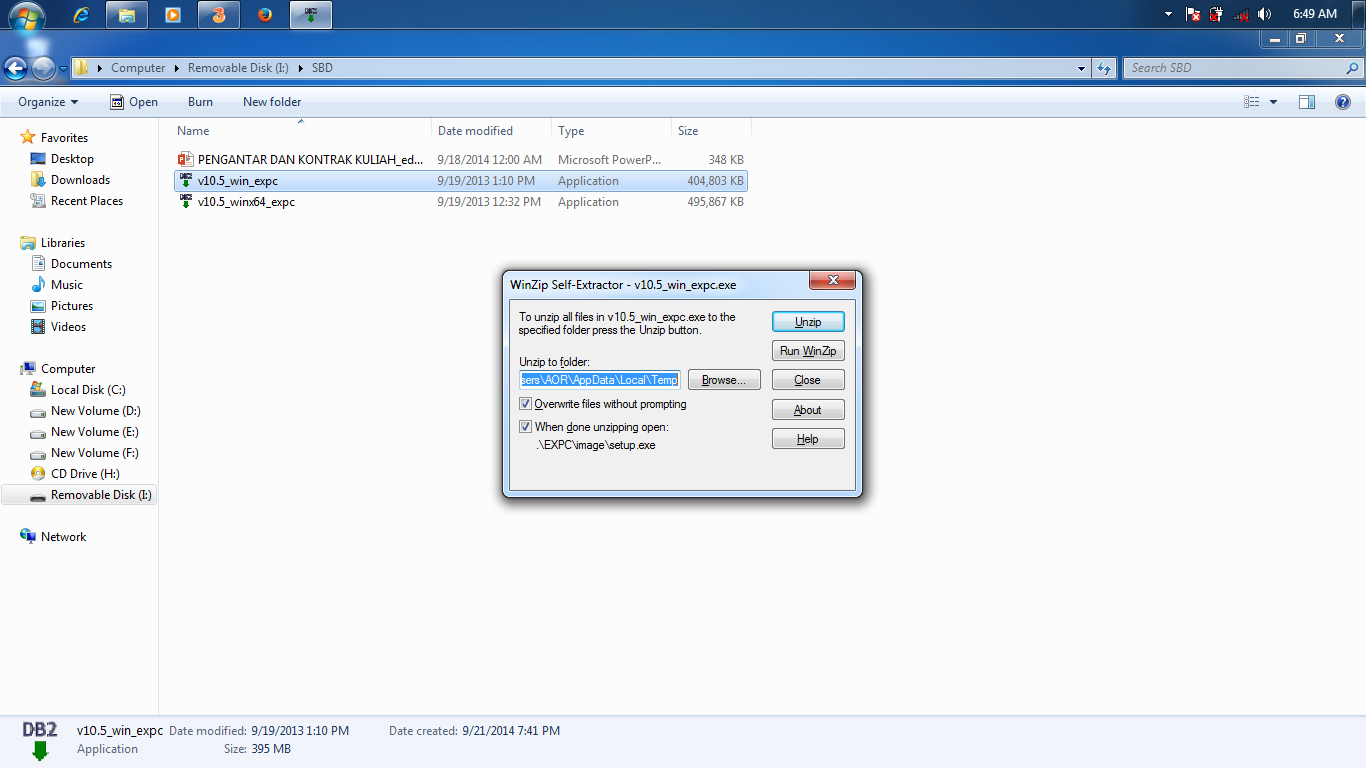Click the About button
This screenshot has width=1366, height=768.
(x=808, y=410)
